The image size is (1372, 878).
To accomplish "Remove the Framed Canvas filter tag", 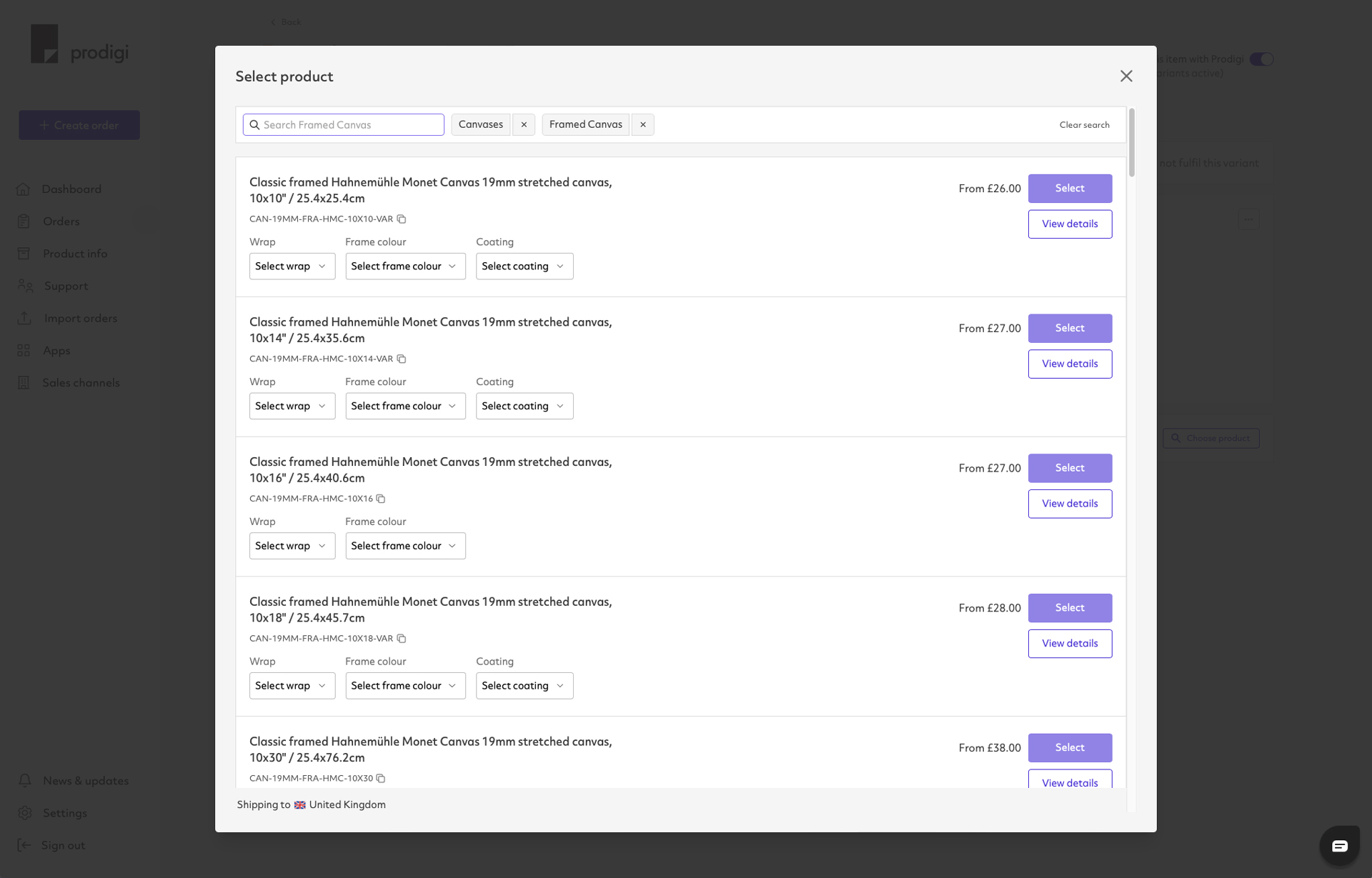I will point(644,124).
